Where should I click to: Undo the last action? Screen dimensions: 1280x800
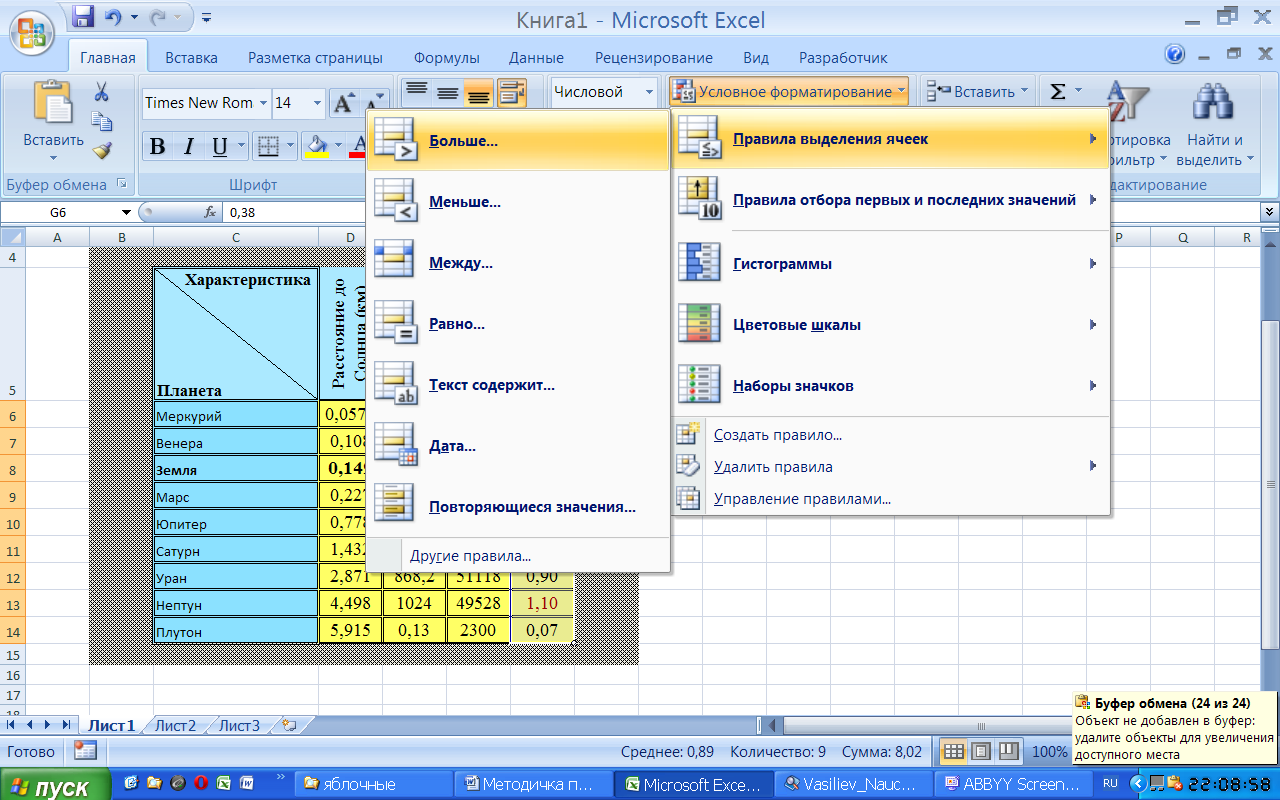point(113,17)
